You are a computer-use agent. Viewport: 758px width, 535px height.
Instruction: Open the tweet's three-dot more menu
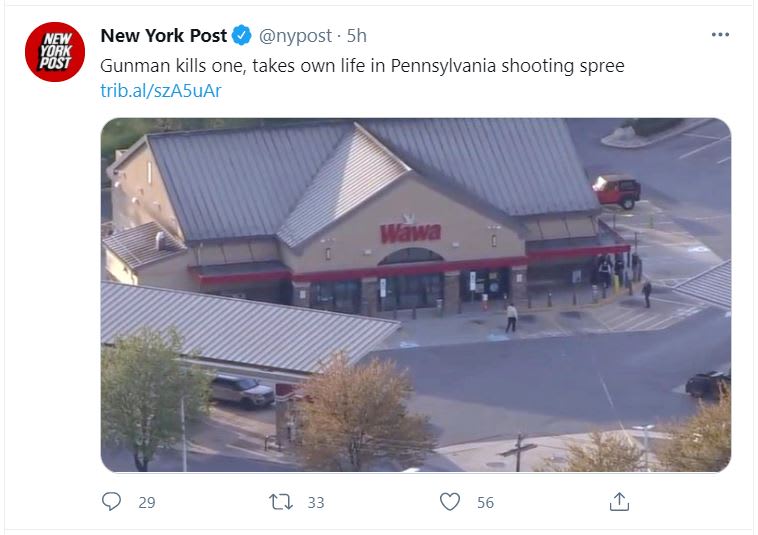[x=720, y=34]
